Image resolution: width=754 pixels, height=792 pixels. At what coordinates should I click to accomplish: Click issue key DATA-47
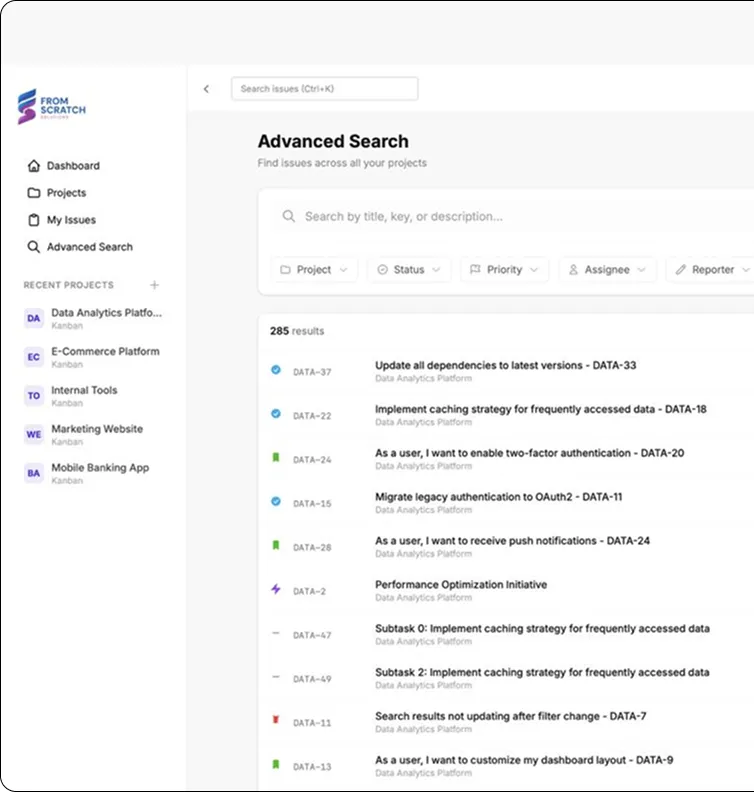click(x=312, y=635)
